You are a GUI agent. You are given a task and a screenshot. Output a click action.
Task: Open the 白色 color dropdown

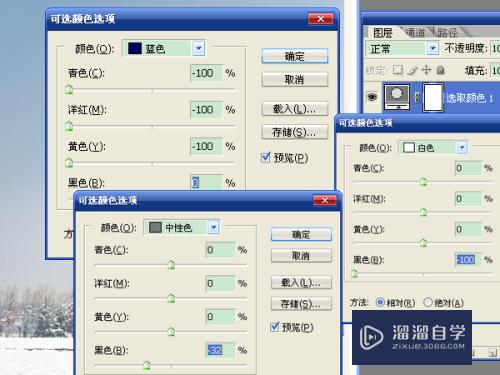click(462, 147)
